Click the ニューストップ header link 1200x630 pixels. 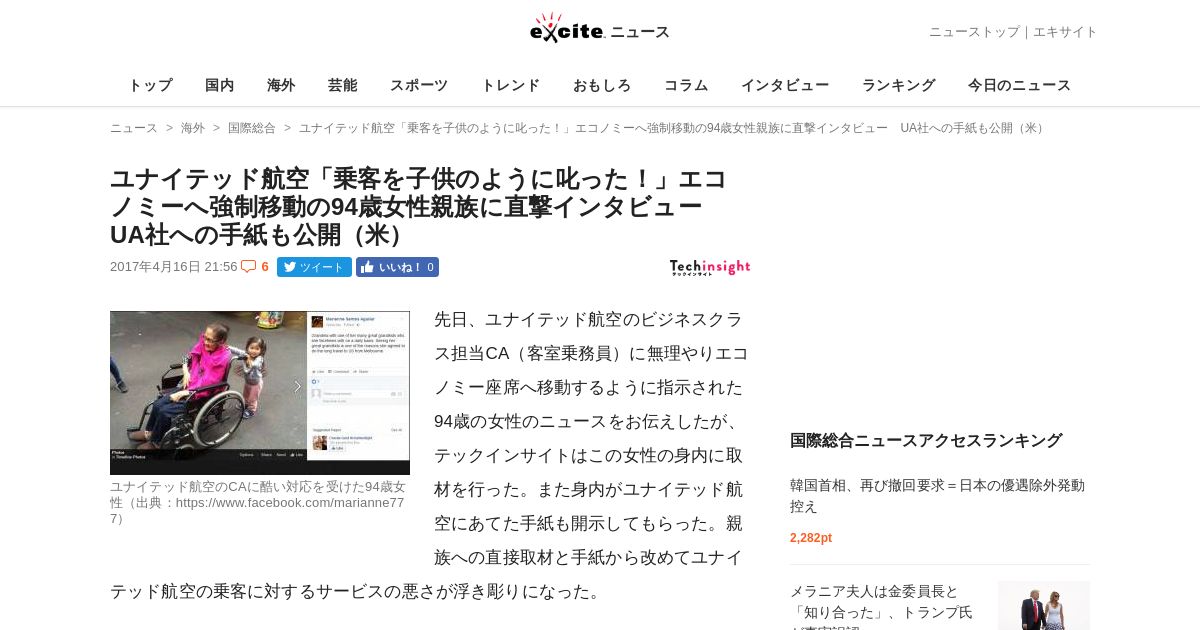pyautogui.click(x=974, y=32)
